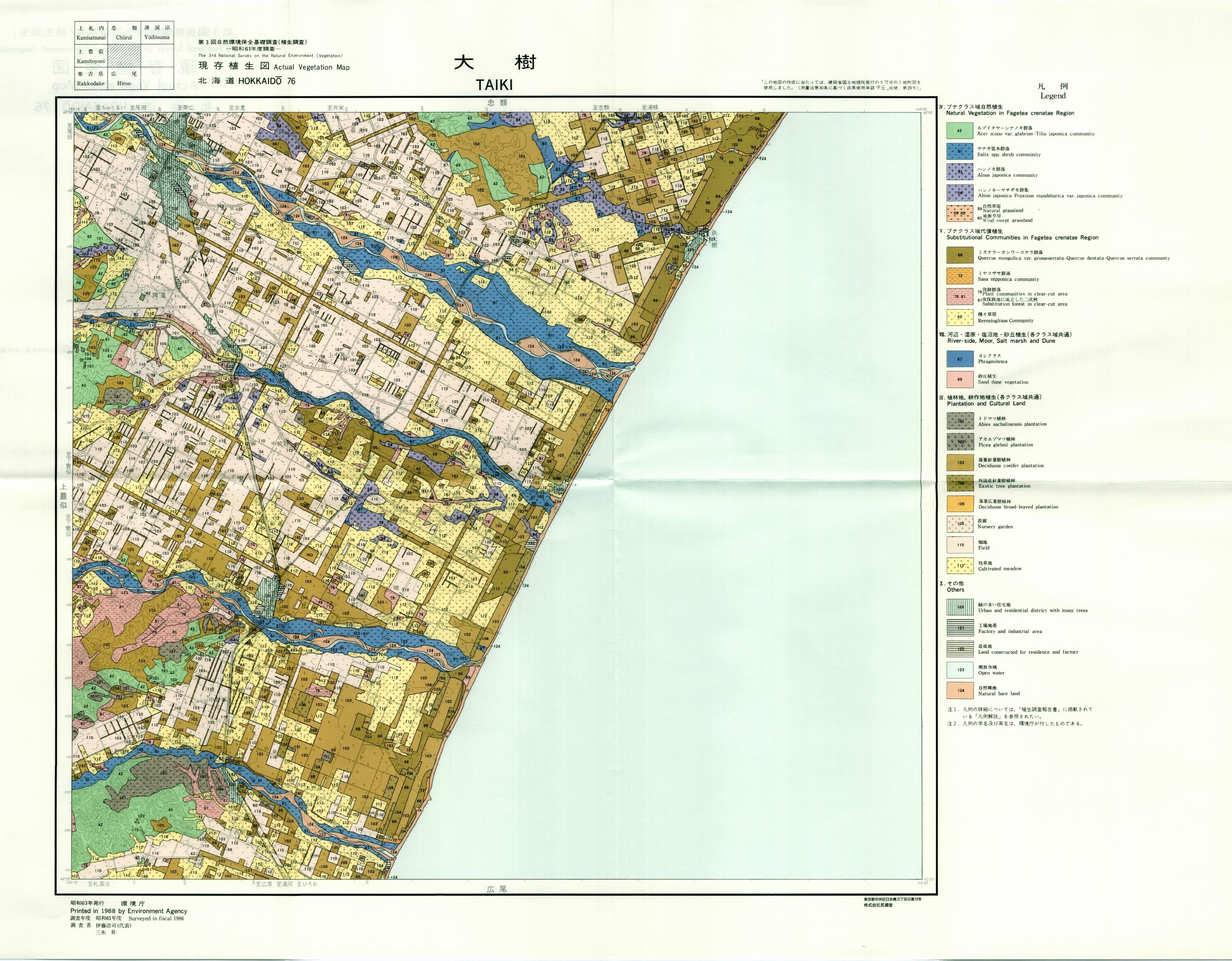Click the urban residential district swatch 120
Screen dimensions: 1232x961
coord(960,608)
